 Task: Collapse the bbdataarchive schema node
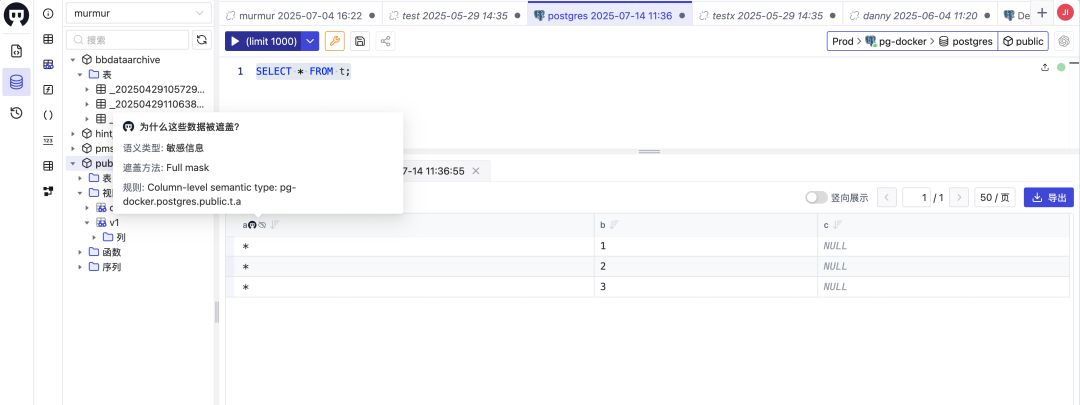click(73, 60)
